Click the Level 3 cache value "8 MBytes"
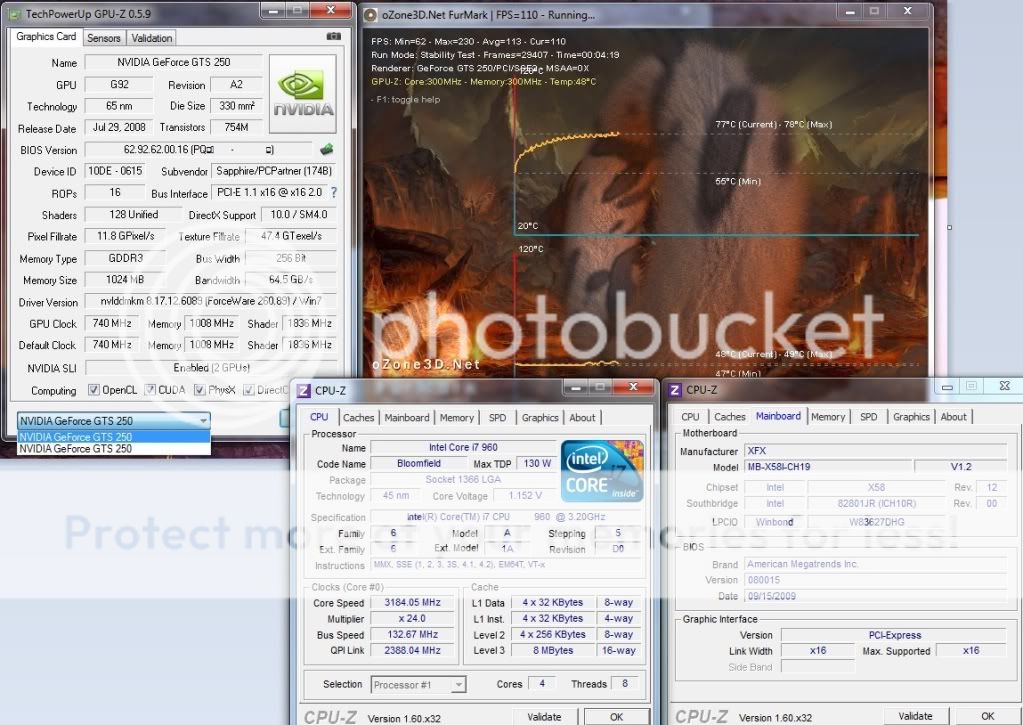This screenshot has height=725, width=1023. coord(553,650)
